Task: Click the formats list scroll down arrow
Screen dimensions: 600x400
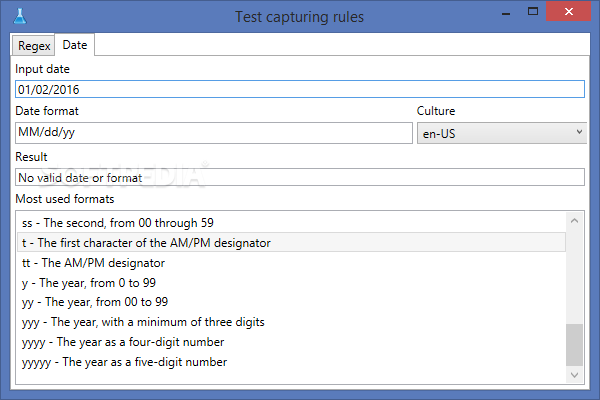Action: pyautogui.click(x=574, y=375)
